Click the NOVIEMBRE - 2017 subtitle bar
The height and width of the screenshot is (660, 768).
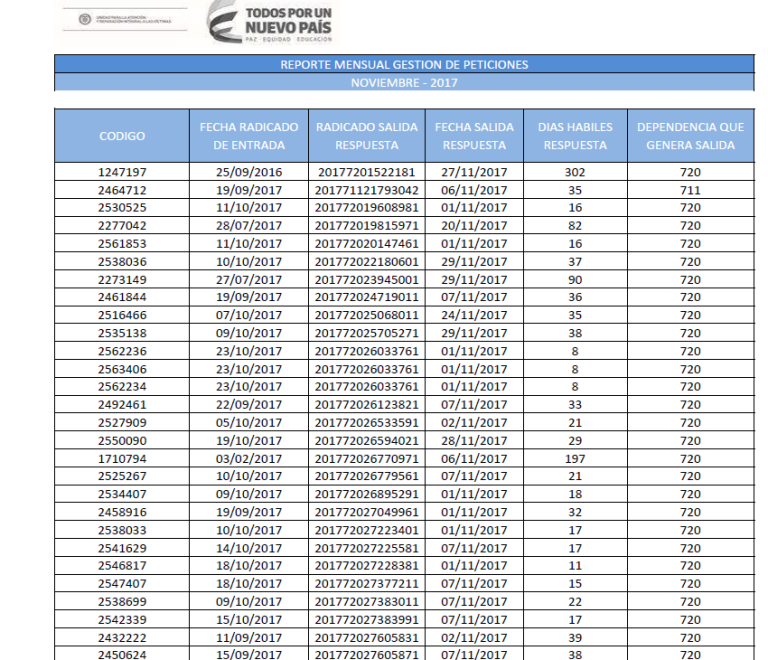pos(404,83)
